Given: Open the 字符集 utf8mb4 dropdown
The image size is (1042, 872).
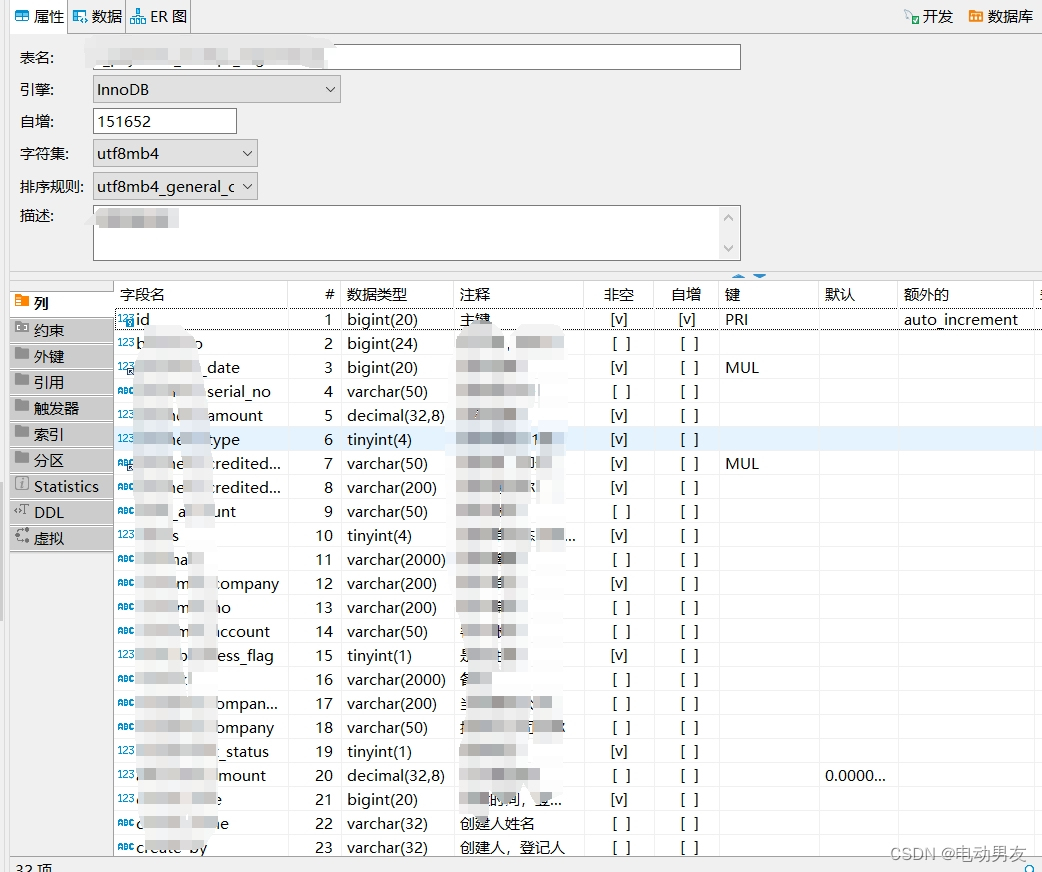Looking at the screenshot, I should pos(175,154).
